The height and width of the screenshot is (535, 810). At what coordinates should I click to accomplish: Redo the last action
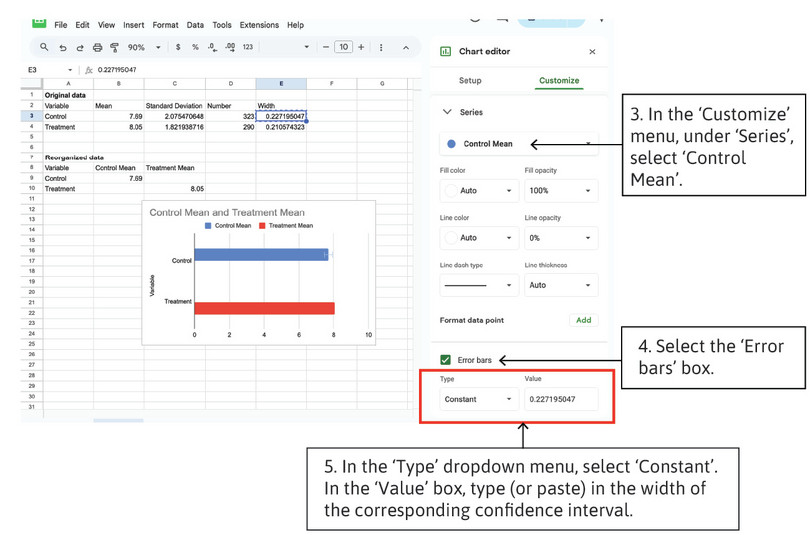click(80, 48)
